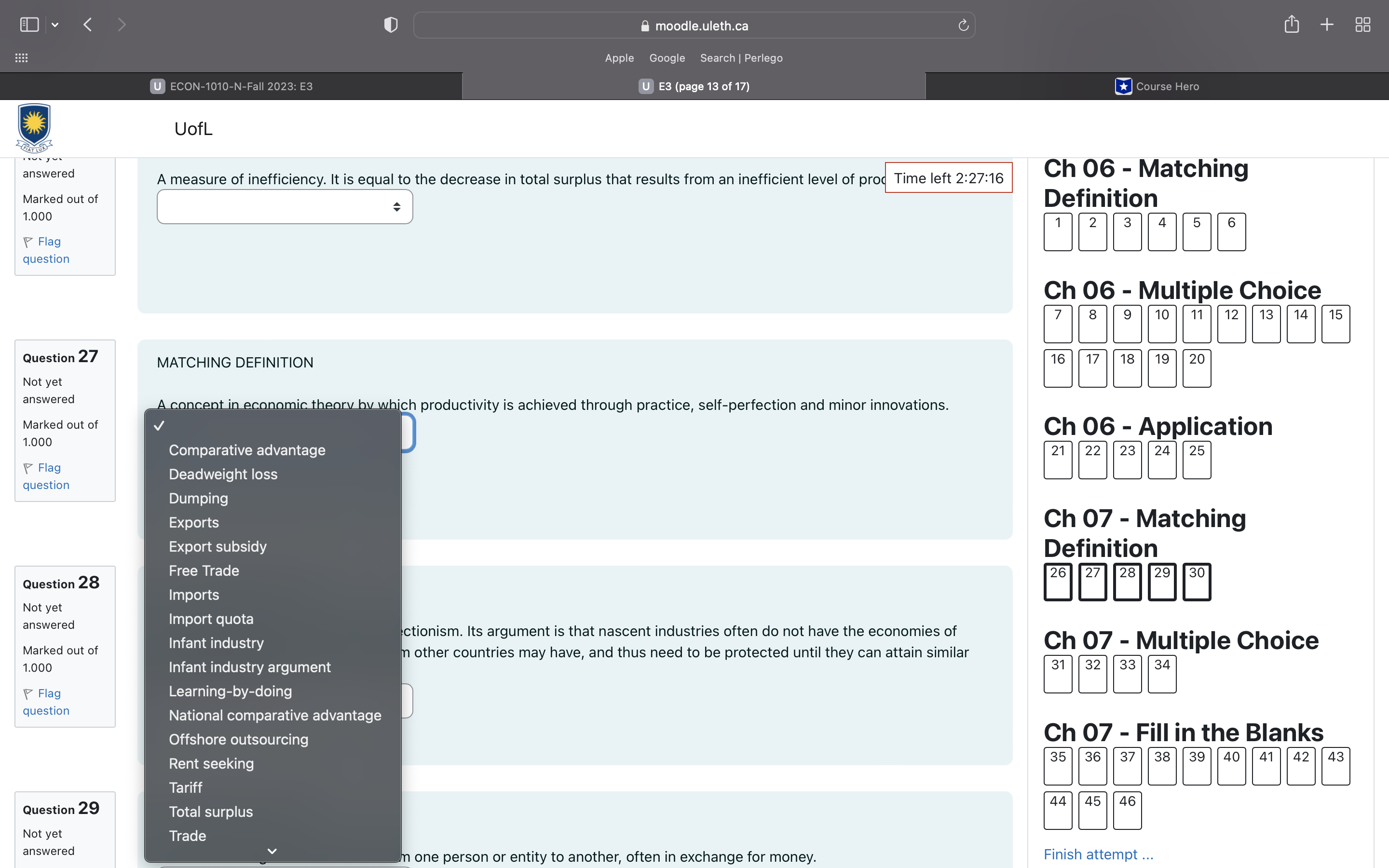Expand the chevron at bottom of the options list

click(x=272, y=851)
